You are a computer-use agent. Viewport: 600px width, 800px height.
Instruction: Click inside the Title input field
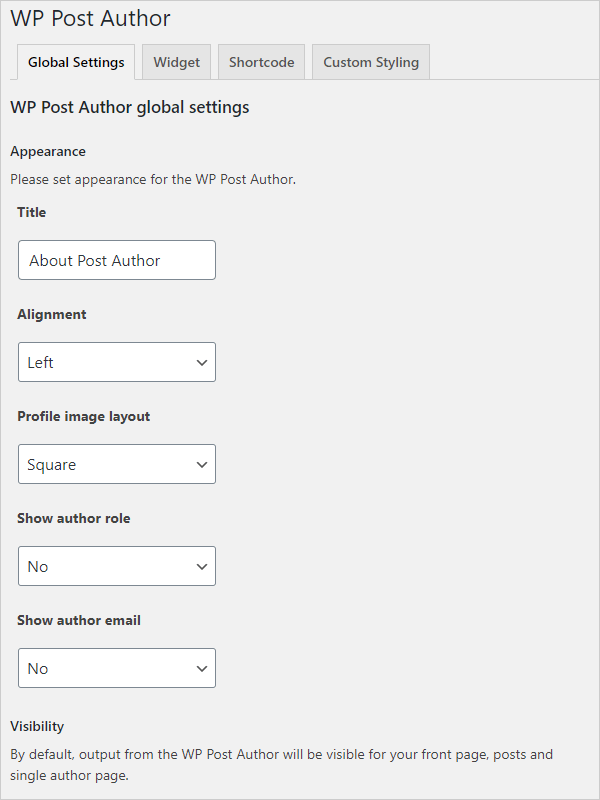(x=116, y=260)
